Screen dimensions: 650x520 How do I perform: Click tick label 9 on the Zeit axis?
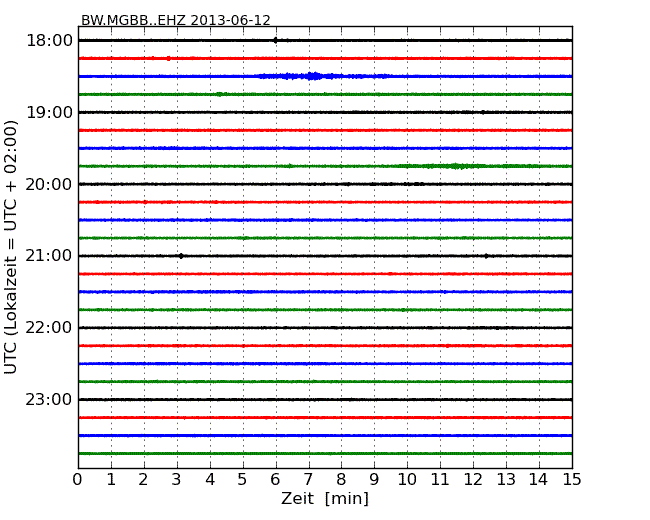pos(374,480)
